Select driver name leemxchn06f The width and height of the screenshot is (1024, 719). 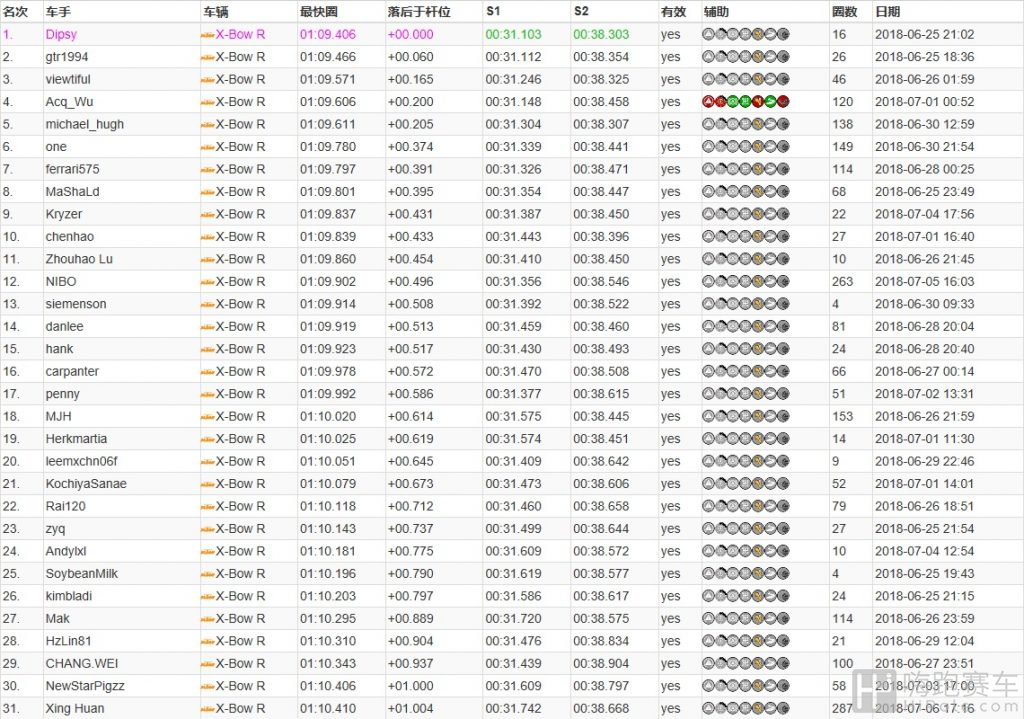(x=82, y=461)
